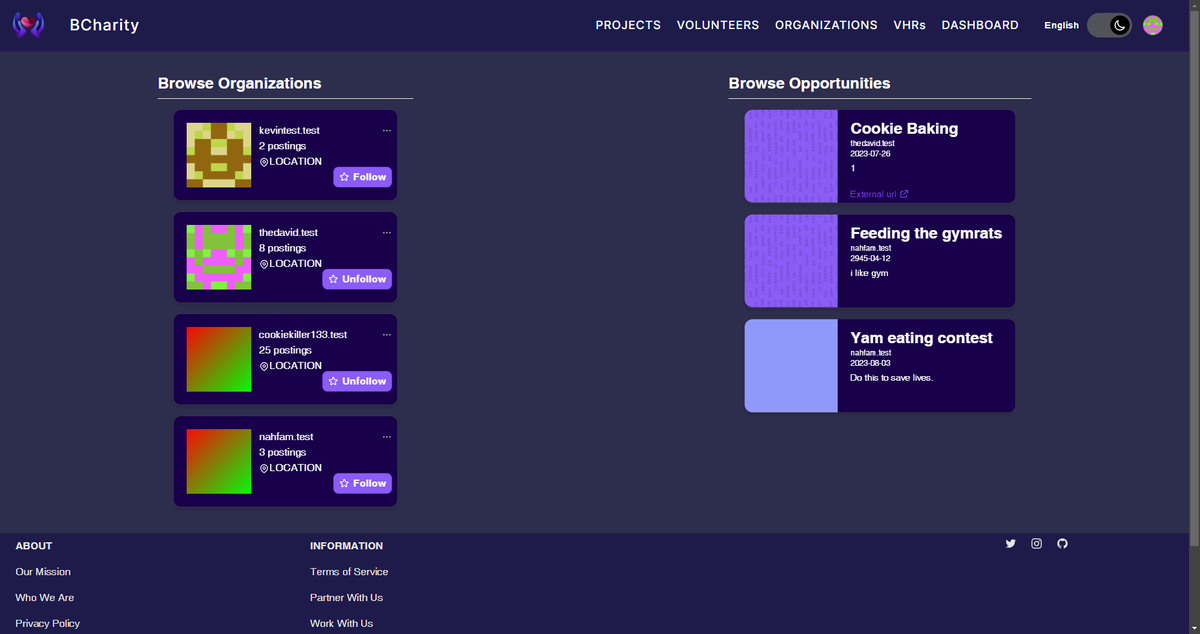This screenshot has width=1200, height=634.
Task: Open the Twitter social icon
Action: coord(1011,543)
